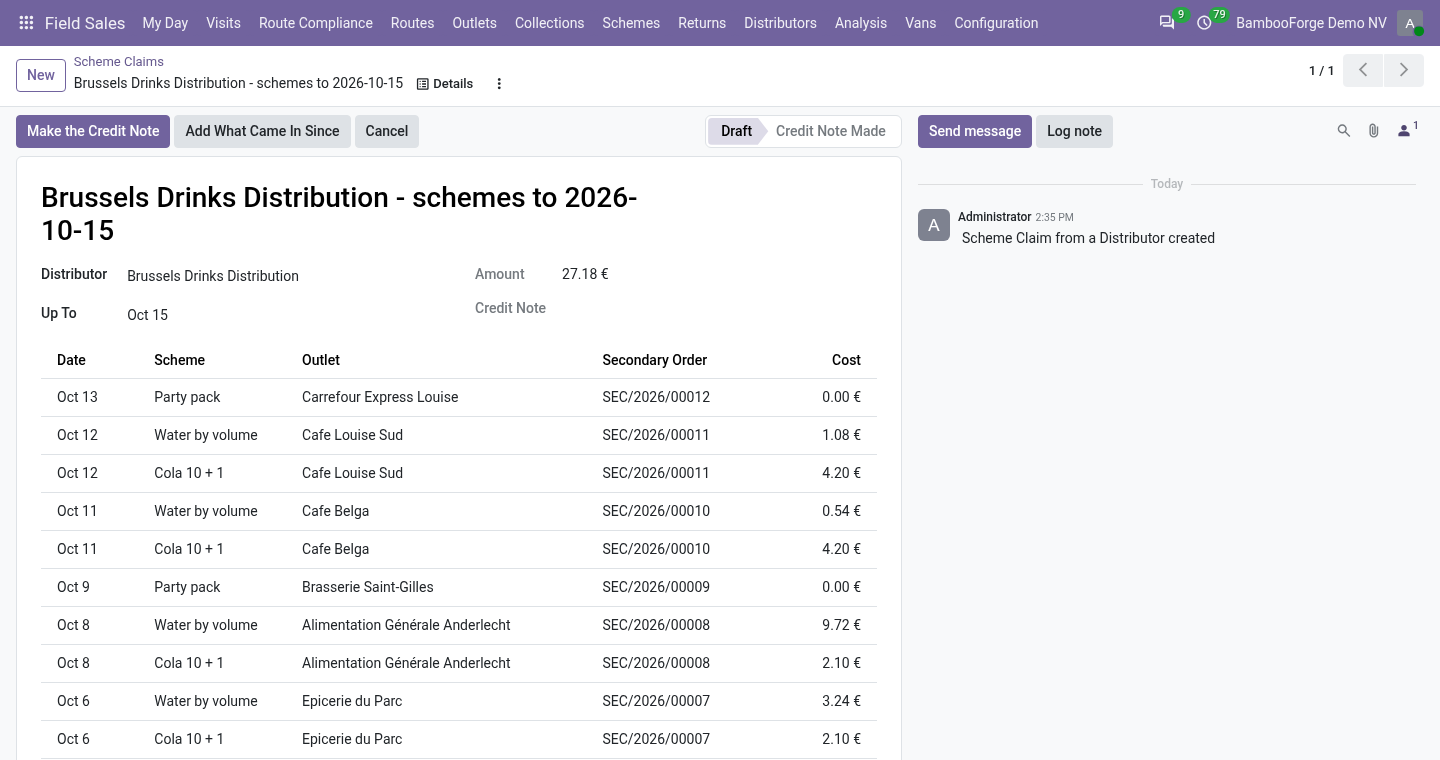This screenshot has height=760, width=1440.
Task: Click the Carrefour Express Louise outlet cell
Action: coord(444,397)
